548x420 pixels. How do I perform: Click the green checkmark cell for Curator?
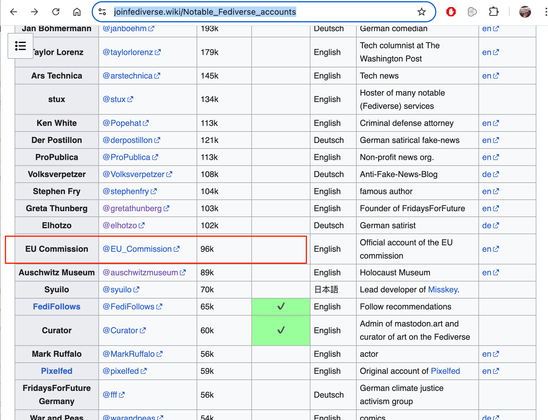281,331
